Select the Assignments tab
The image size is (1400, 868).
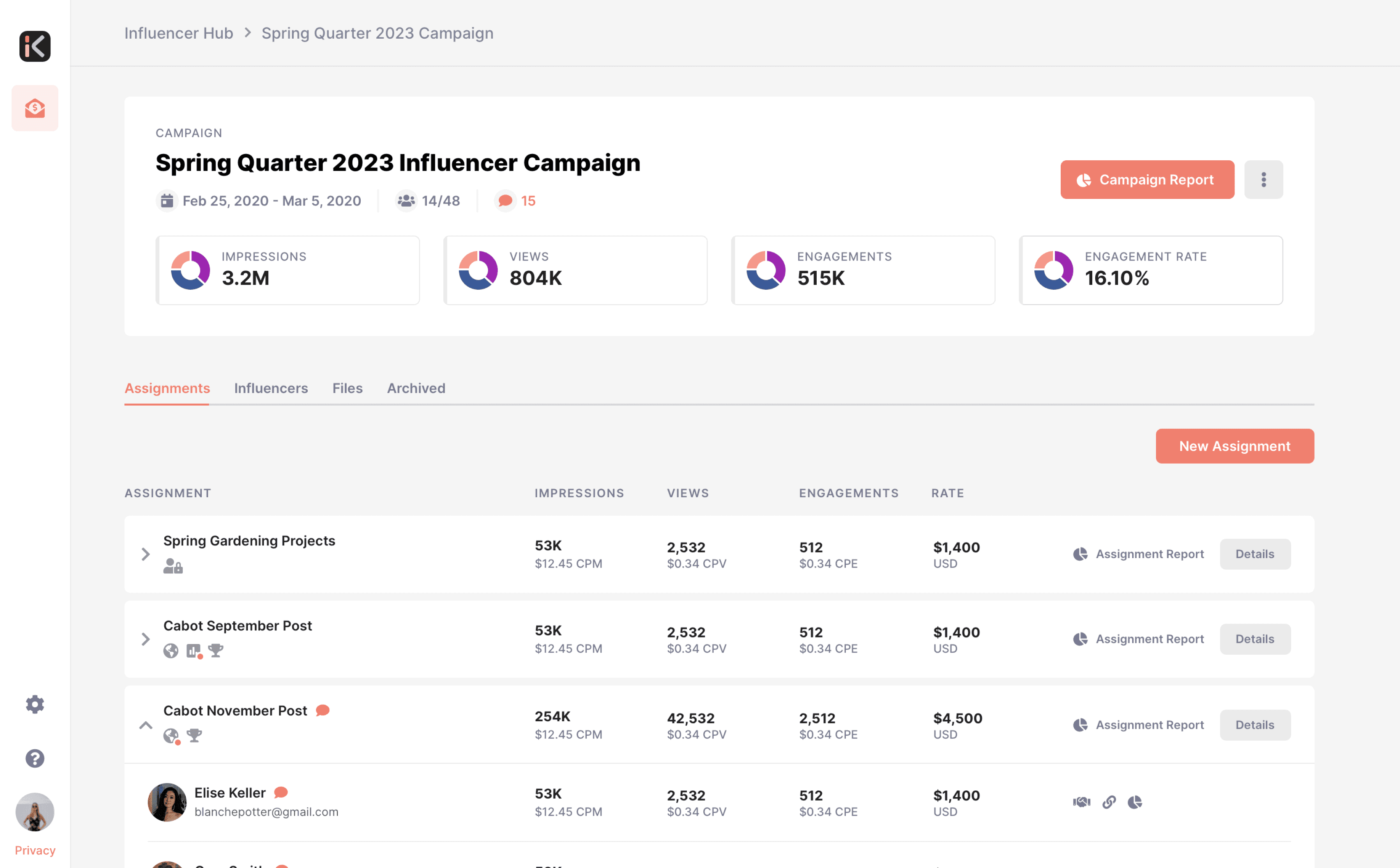[167, 389]
